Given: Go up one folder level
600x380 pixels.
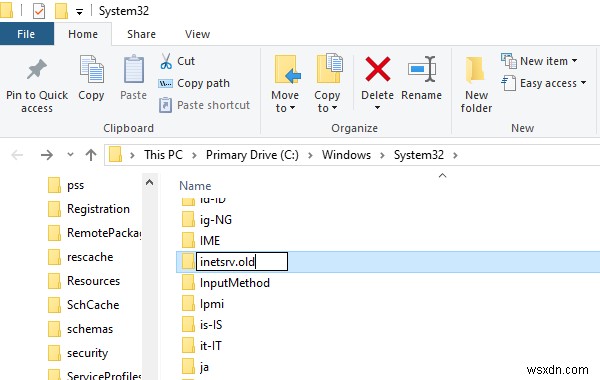Looking at the screenshot, I should [x=91, y=155].
